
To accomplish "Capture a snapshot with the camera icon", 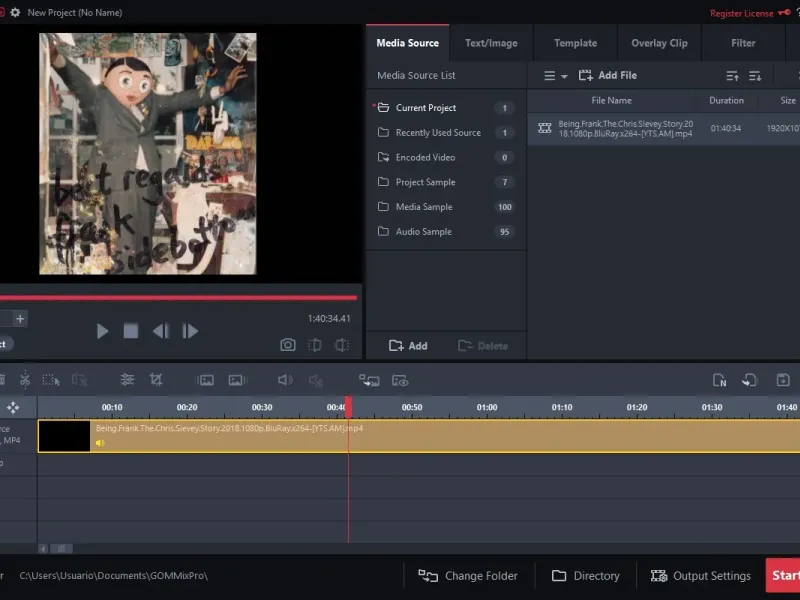I will pyautogui.click(x=288, y=345).
